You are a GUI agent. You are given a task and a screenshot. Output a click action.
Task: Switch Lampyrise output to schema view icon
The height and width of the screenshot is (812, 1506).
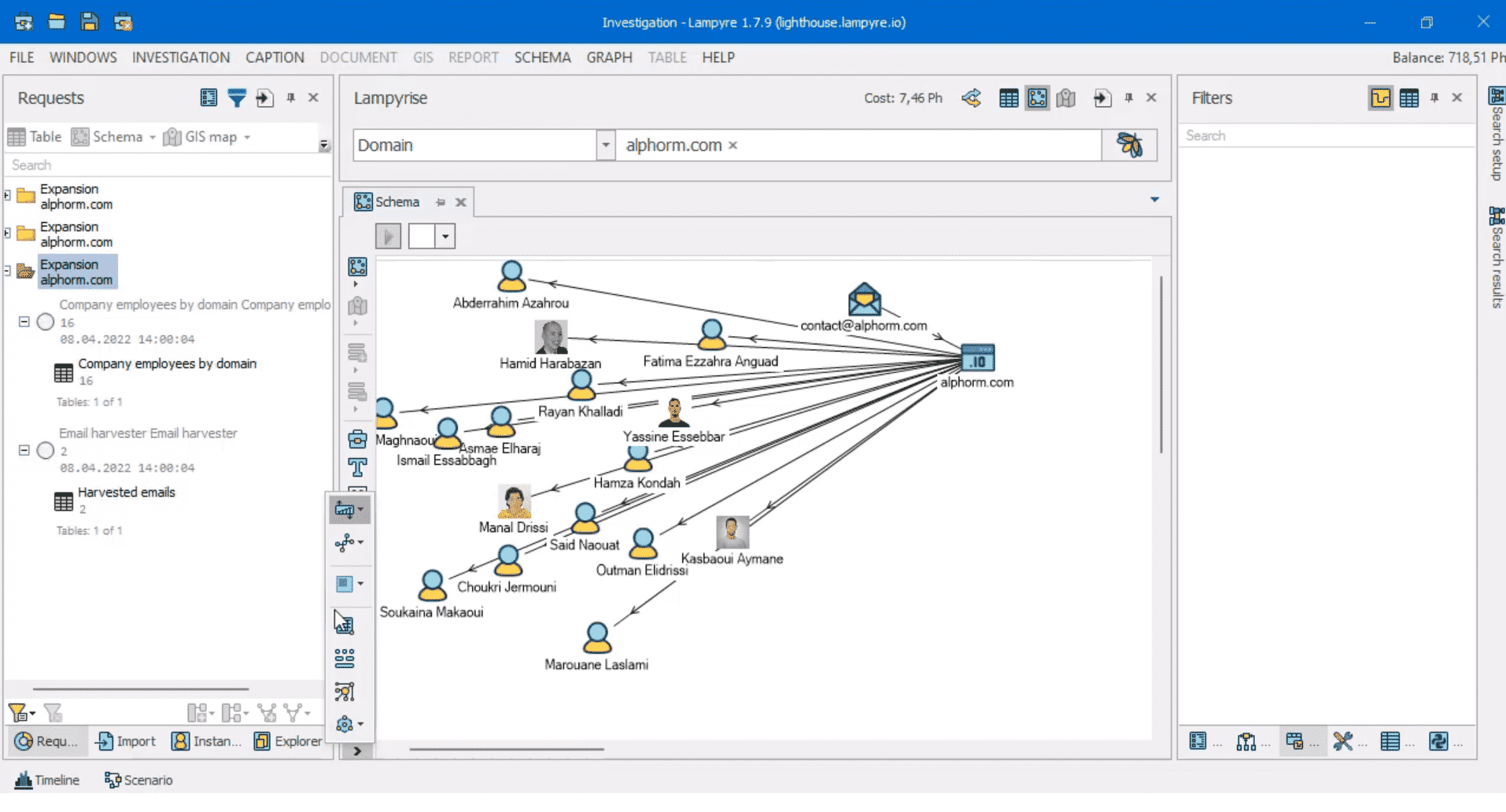(x=1037, y=98)
